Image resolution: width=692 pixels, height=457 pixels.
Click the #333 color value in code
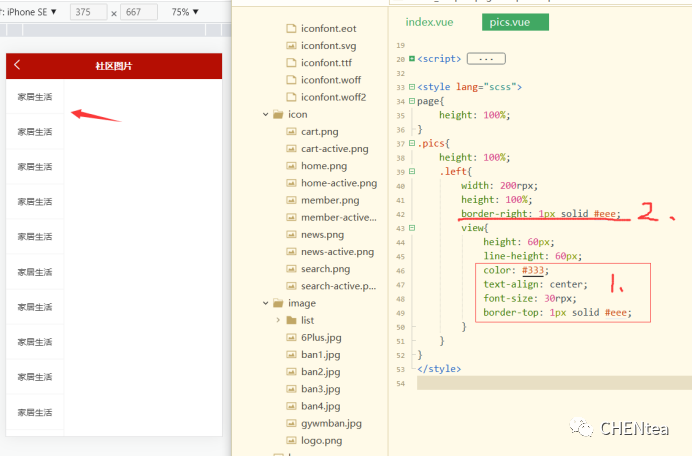coord(535,270)
